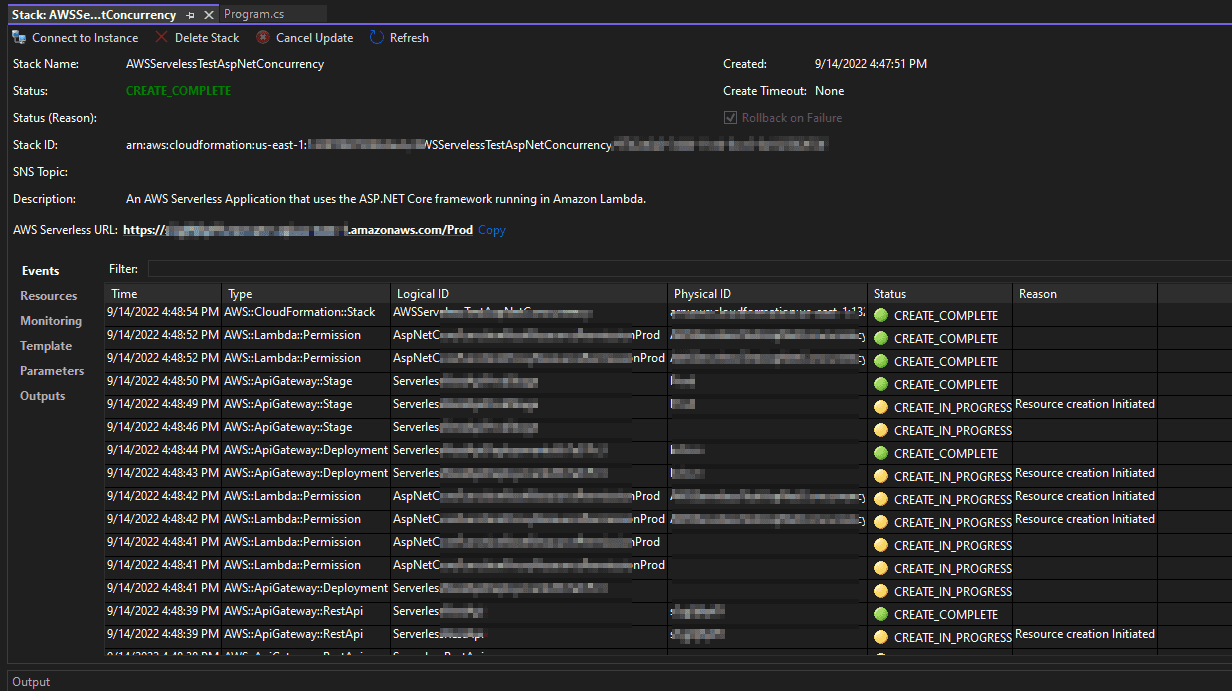Click yellow status icon on the 4:48:49 PM Stage row
This screenshot has height=691, width=1232.
point(881,407)
